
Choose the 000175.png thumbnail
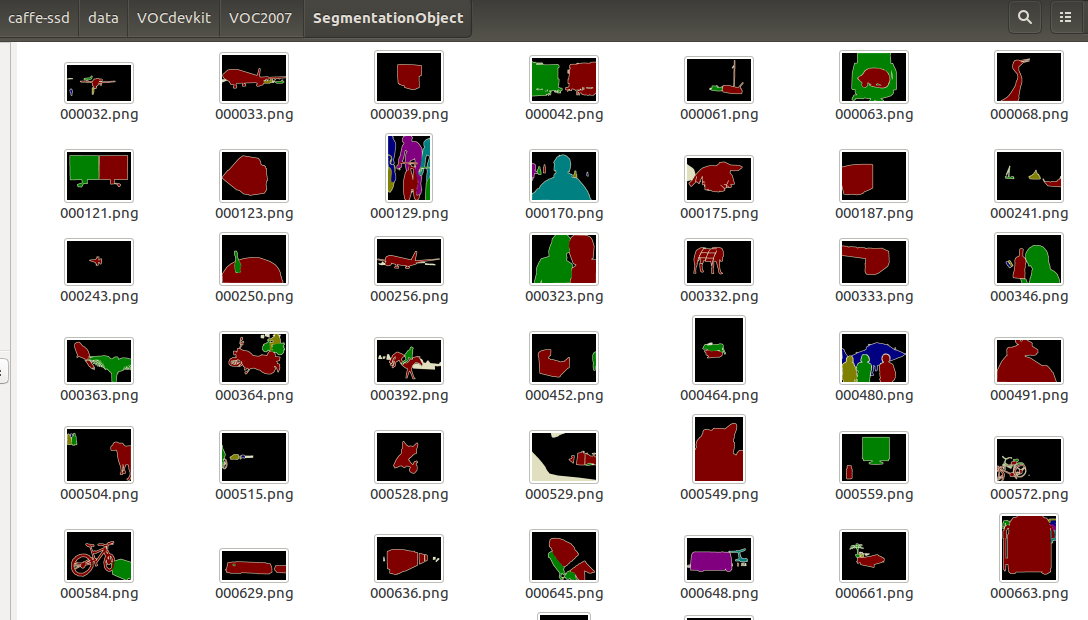719,179
